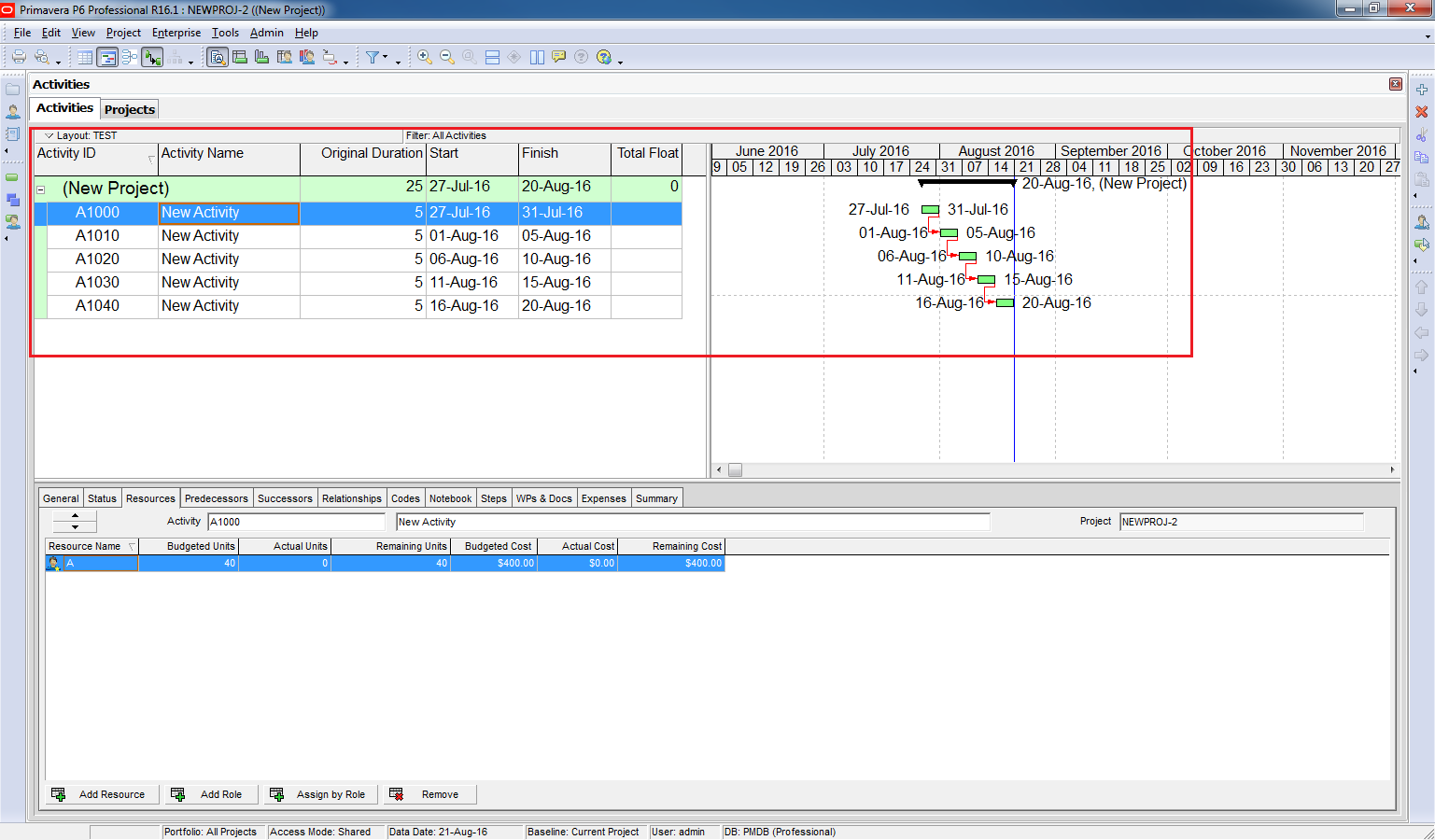Click previous activity stepper up arrow
The height and width of the screenshot is (840, 1435).
click(76, 516)
